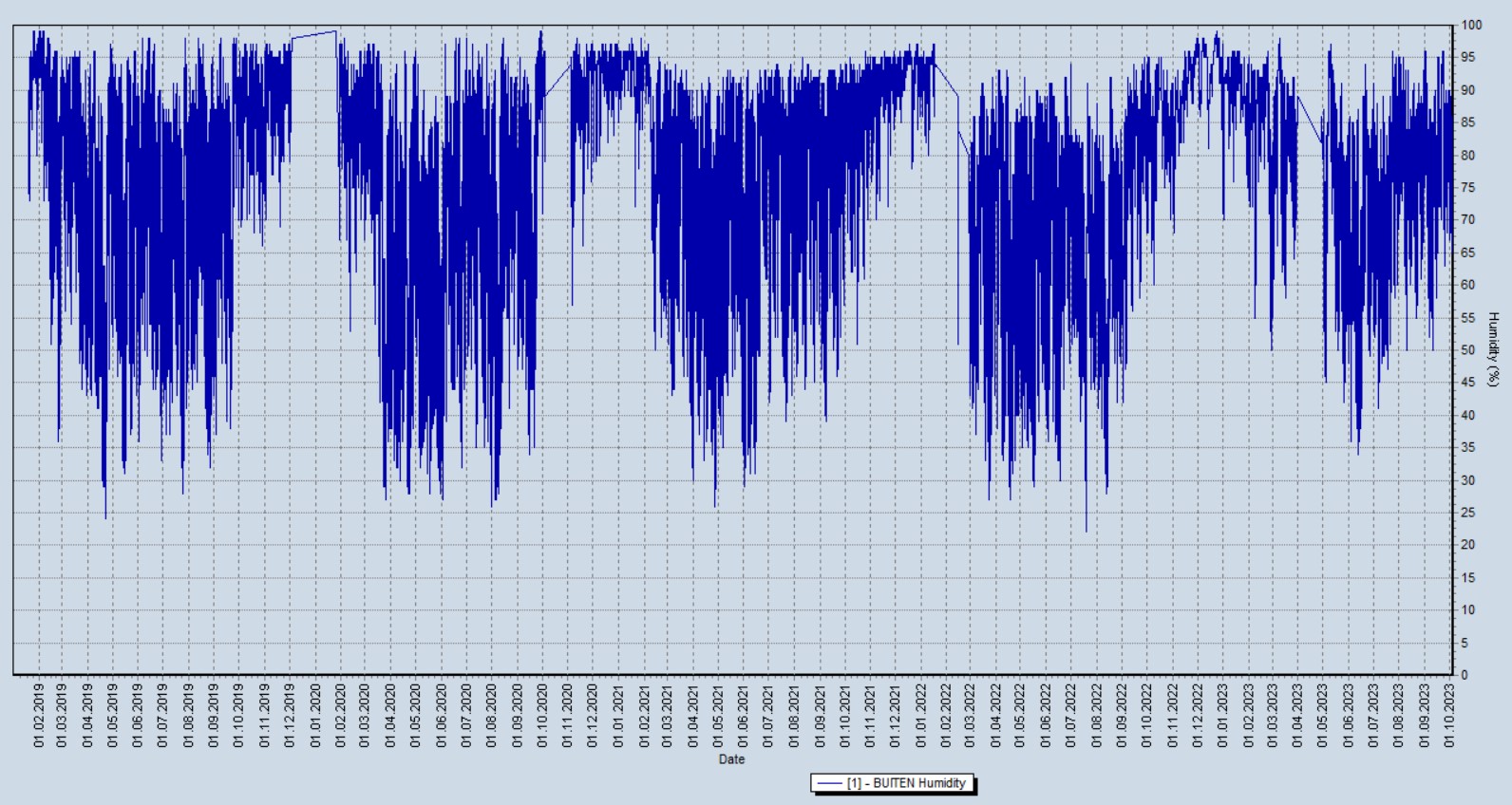Click the BUITEN Humidity legend entry

click(x=905, y=783)
